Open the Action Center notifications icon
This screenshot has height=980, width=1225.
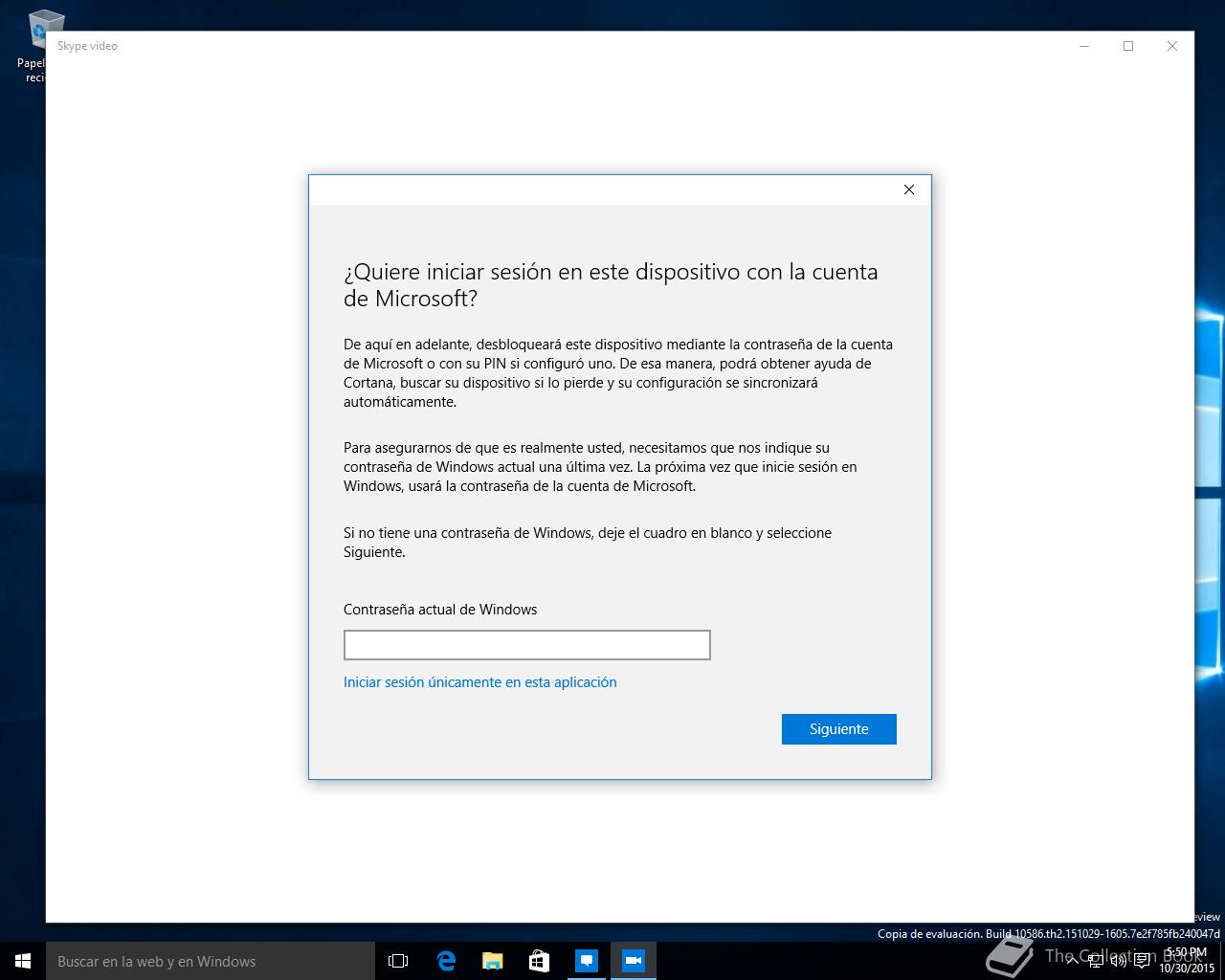point(1142,961)
